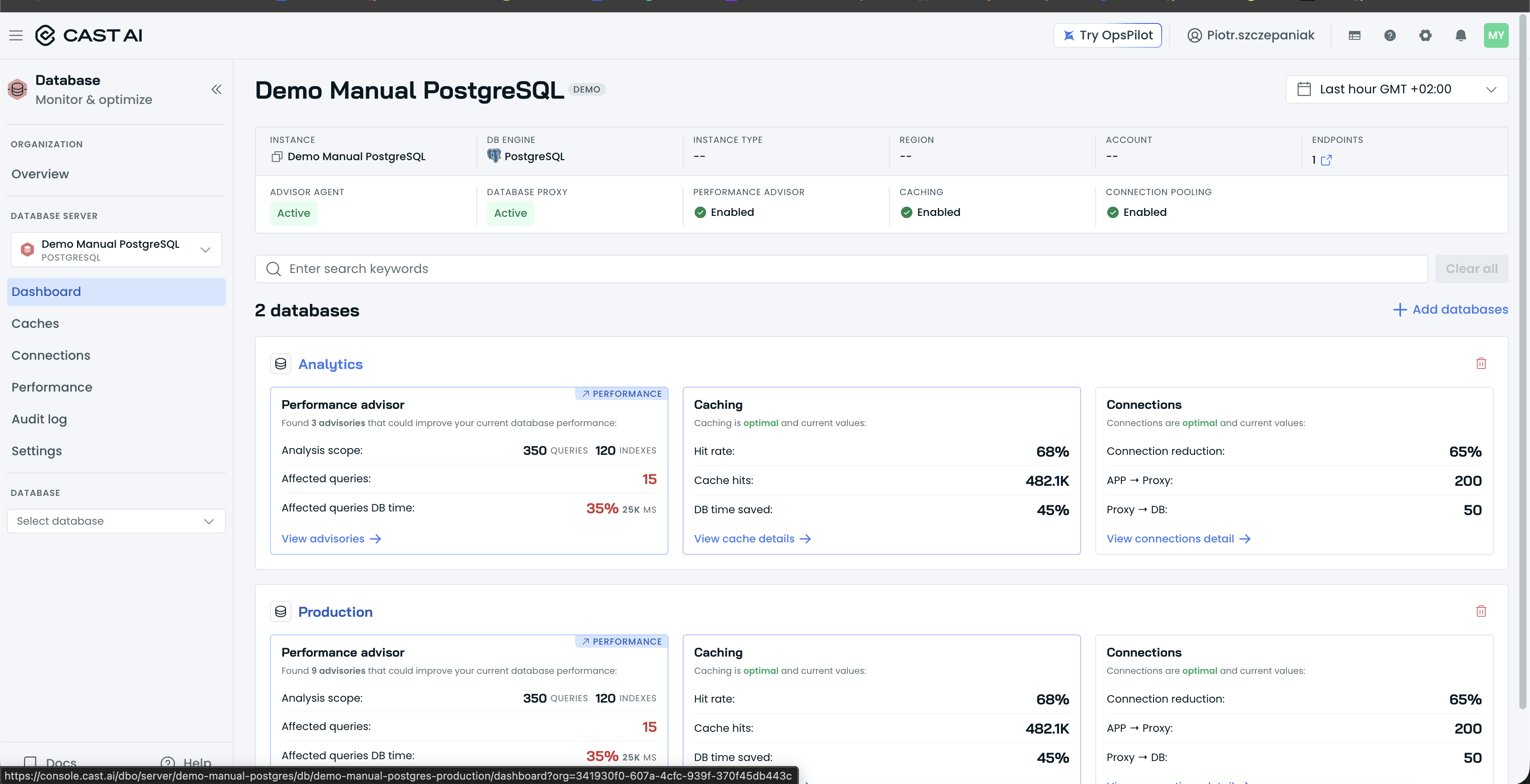Open the Last hour GMT +02:00 dropdown
Image resolution: width=1530 pixels, height=784 pixels.
pyautogui.click(x=1397, y=89)
